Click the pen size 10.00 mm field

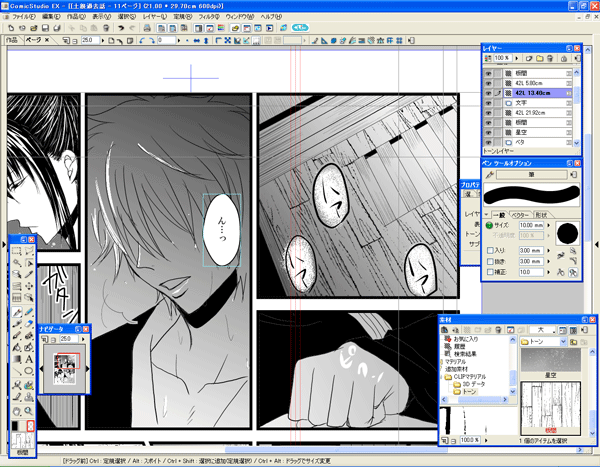pos(531,225)
